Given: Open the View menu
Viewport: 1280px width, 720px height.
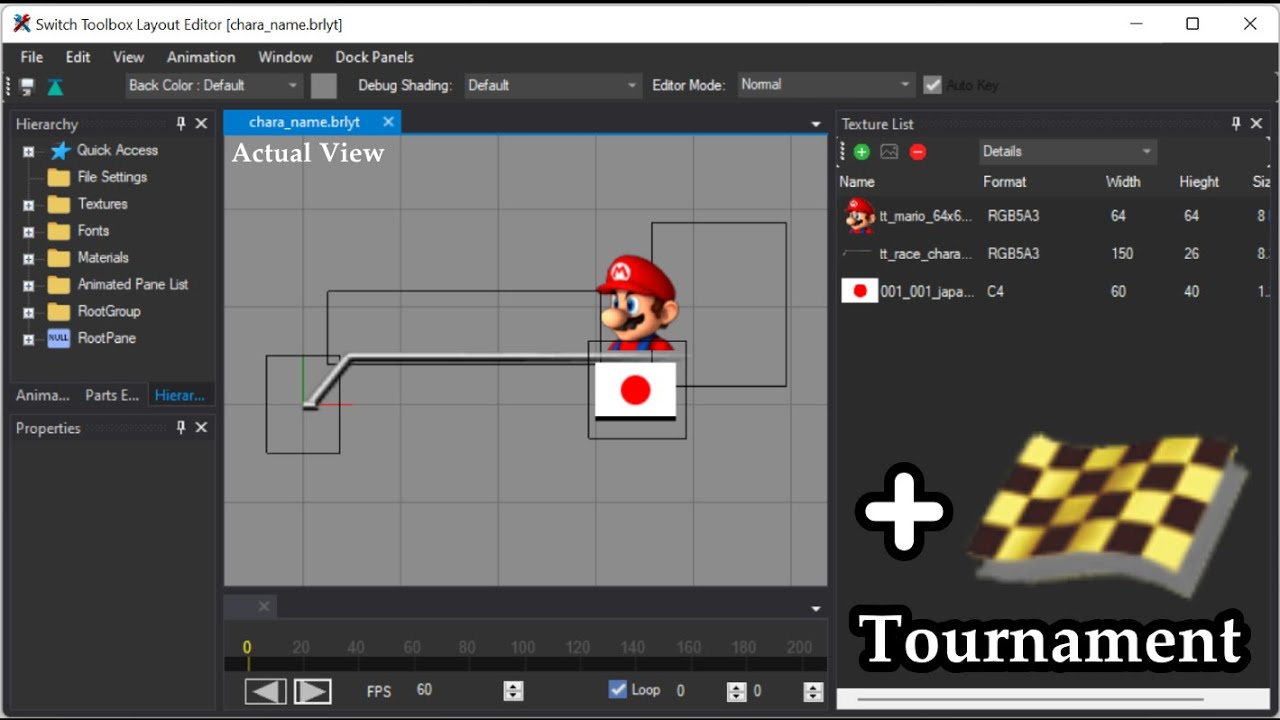Looking at the screenshot, I should pos(128,57).
